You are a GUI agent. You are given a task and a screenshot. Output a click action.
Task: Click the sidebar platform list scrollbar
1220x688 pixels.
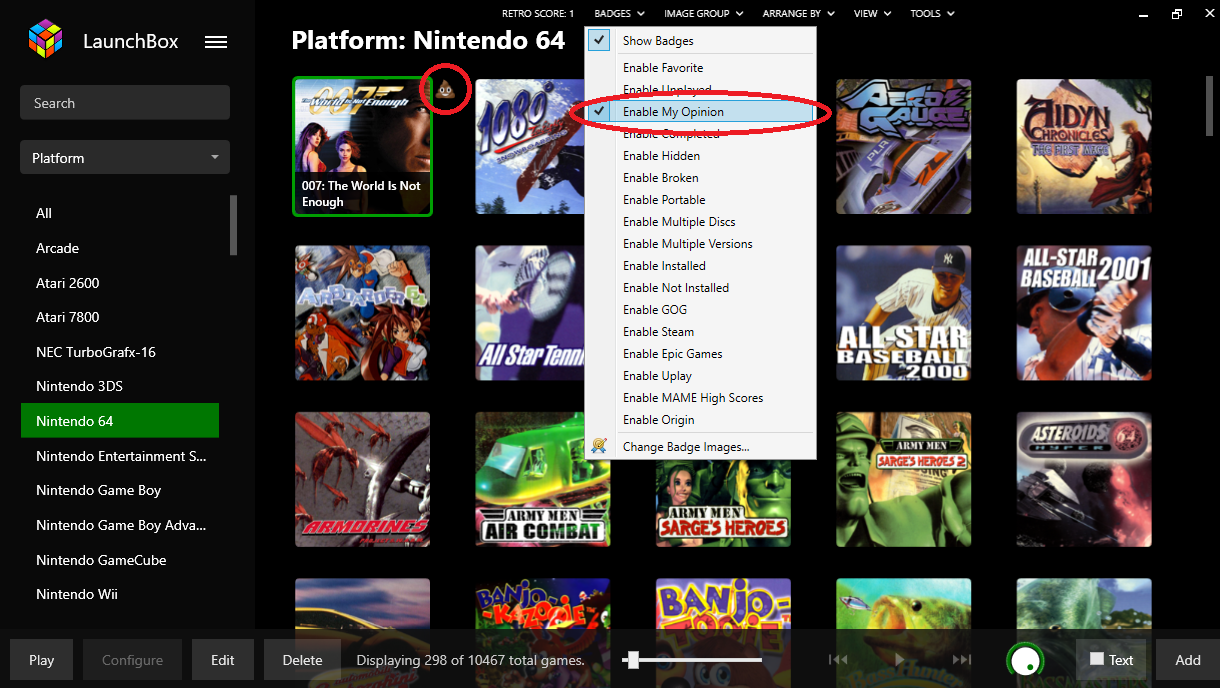234,224
